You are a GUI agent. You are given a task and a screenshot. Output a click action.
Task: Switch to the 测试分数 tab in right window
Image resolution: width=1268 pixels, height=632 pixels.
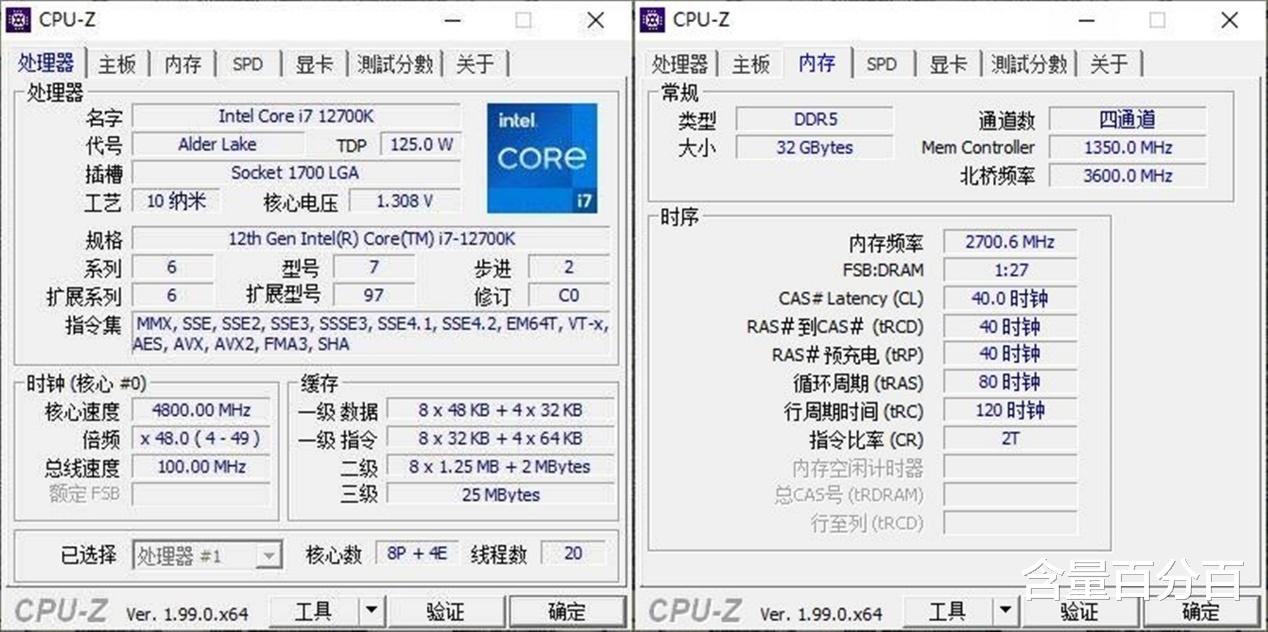(x=1028, y=63)
